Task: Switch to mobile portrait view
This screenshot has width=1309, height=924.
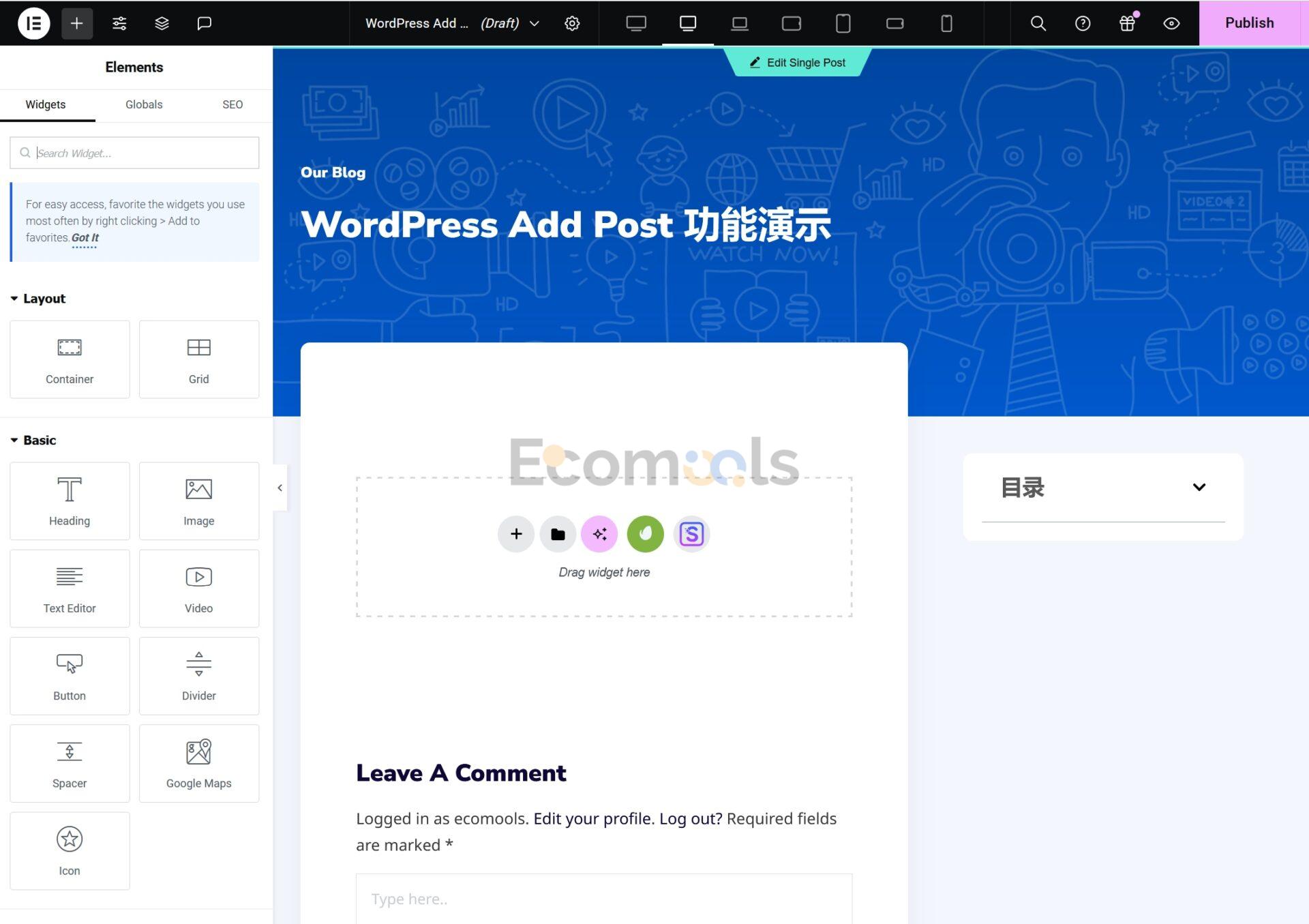Action: coord(947,23)
